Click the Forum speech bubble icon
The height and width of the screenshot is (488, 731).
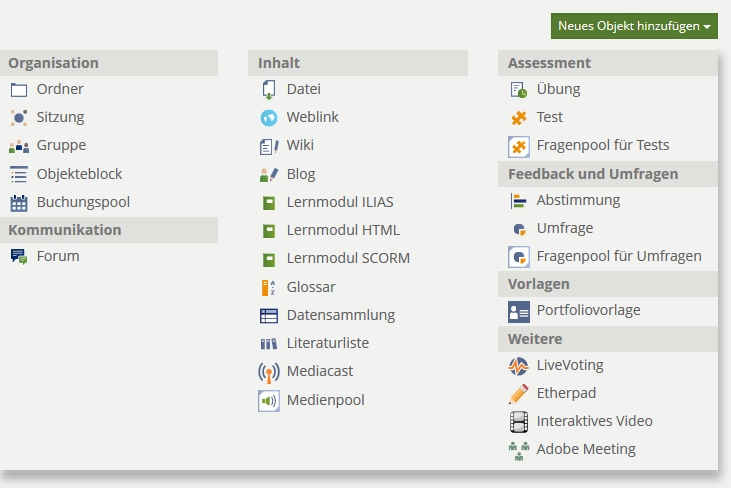tap(19, 257)
